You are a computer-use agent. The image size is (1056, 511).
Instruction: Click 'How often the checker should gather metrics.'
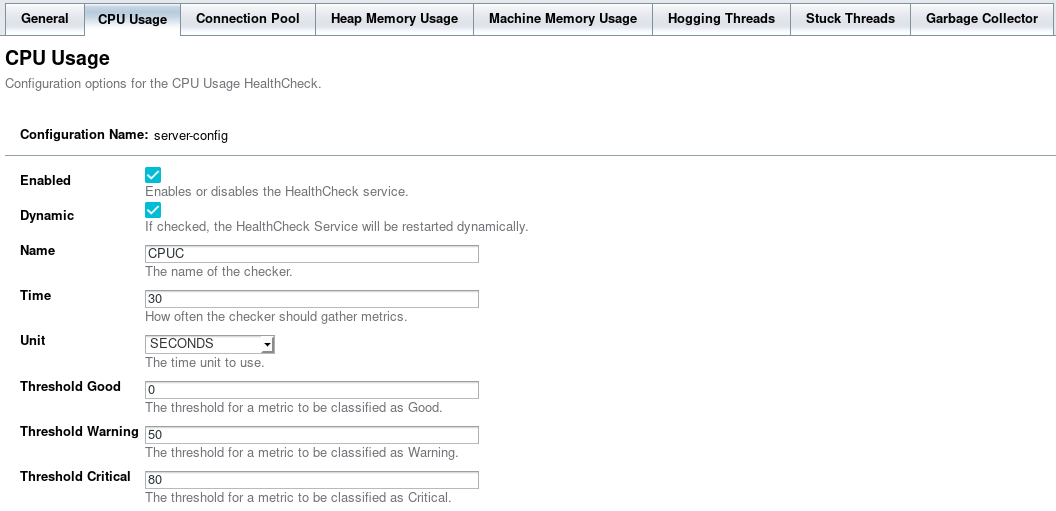pos(276,317)
